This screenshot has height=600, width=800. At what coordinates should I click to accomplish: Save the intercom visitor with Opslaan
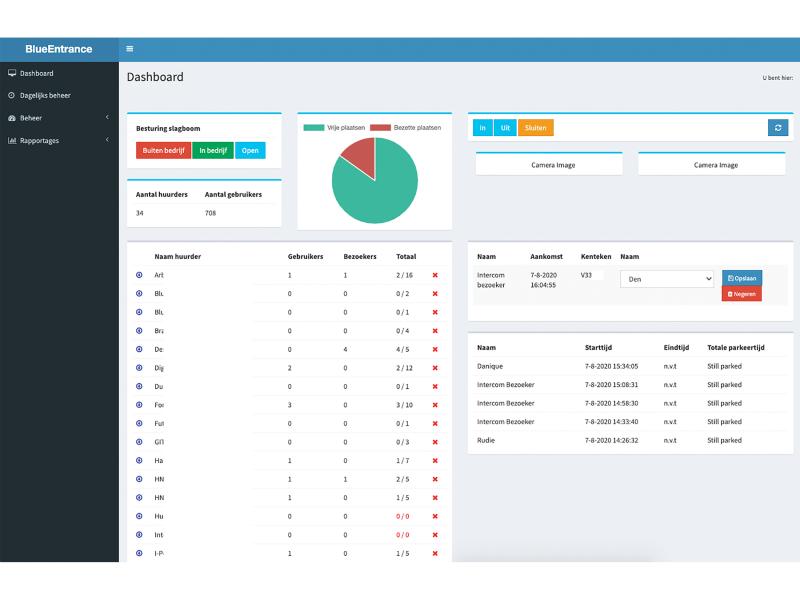742,278
